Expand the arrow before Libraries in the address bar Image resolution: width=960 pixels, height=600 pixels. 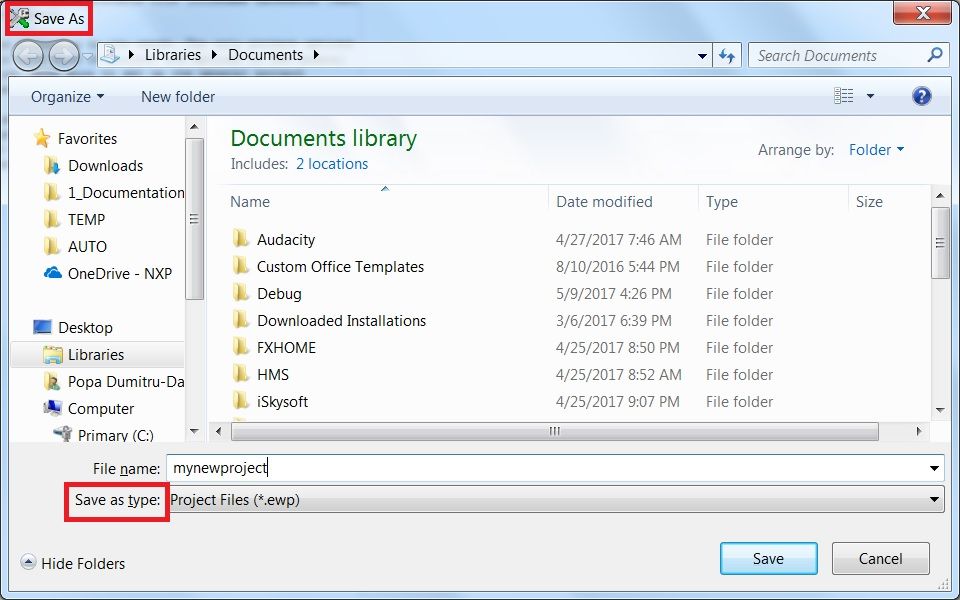tap(131, 54)
